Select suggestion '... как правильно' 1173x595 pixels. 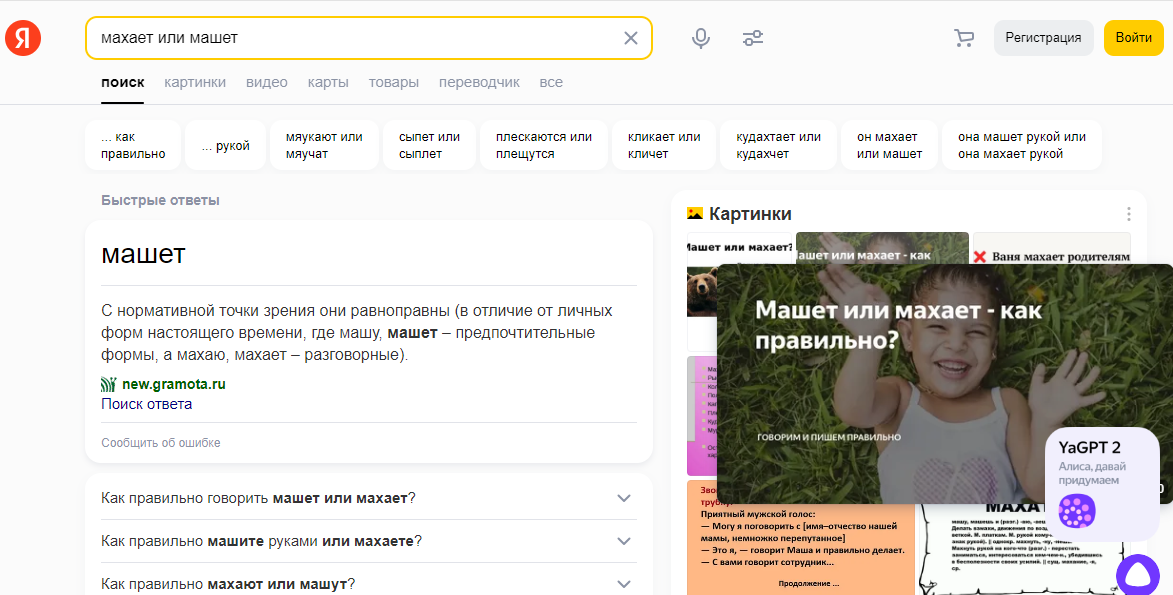pos(133,145)
